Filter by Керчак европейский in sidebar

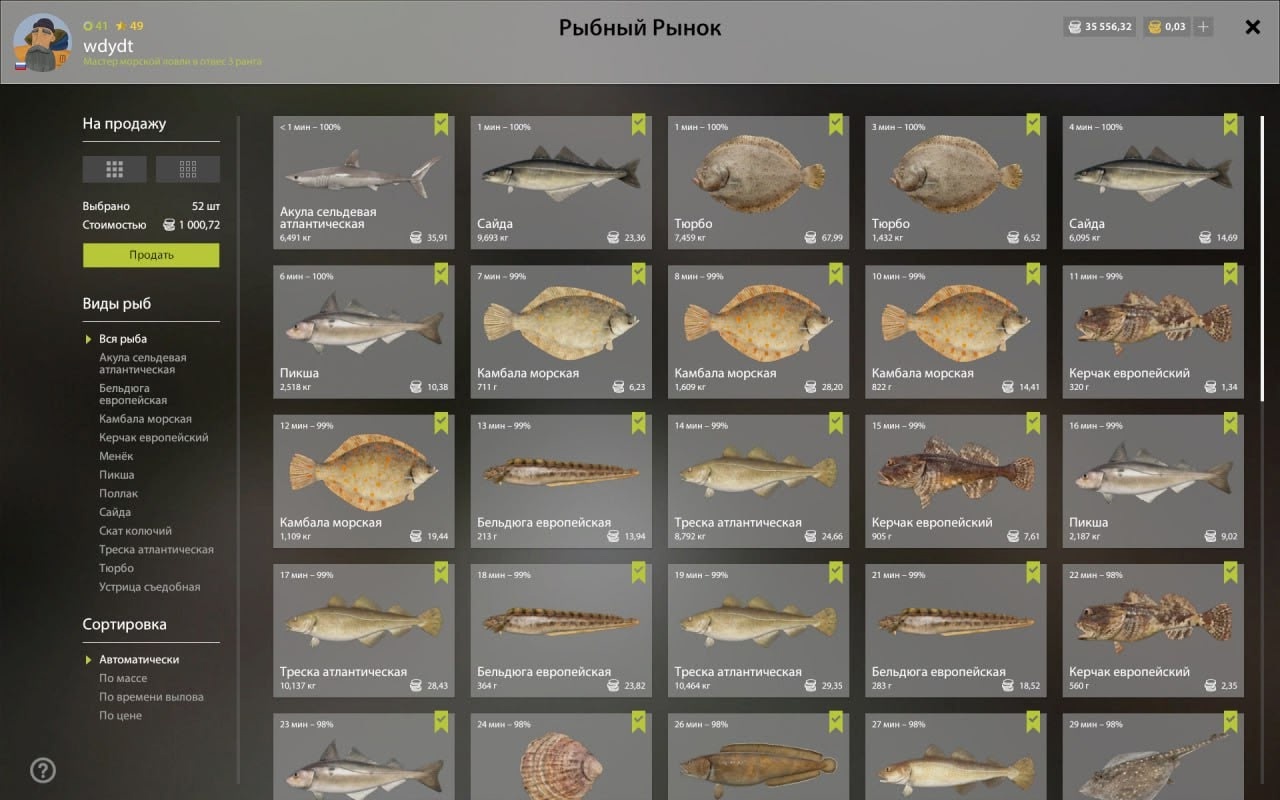(x=154, y=438)
